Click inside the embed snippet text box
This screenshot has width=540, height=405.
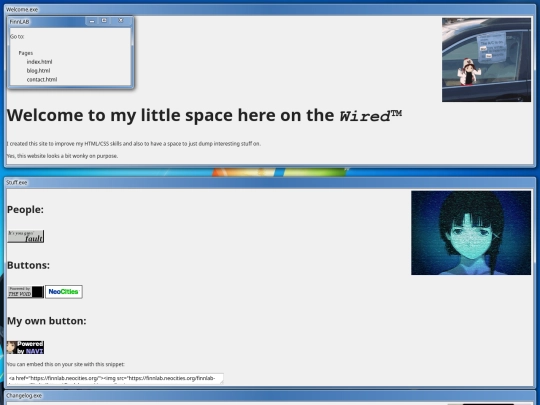(x=115, y=378)
